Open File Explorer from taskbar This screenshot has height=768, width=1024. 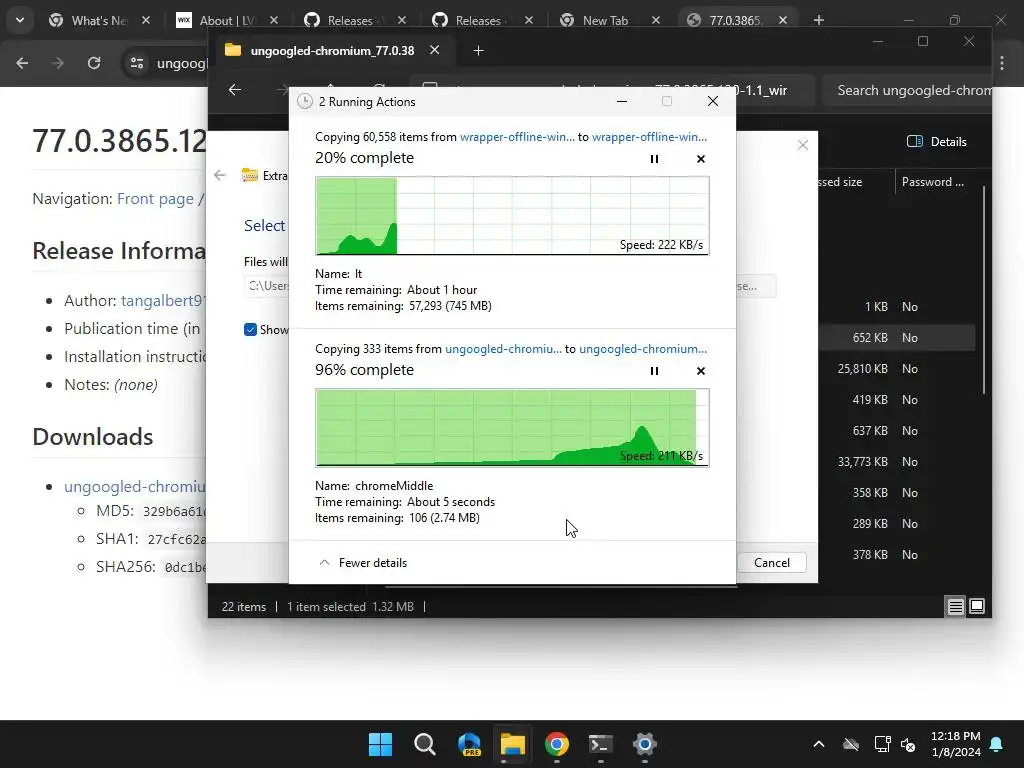(513, 744)
